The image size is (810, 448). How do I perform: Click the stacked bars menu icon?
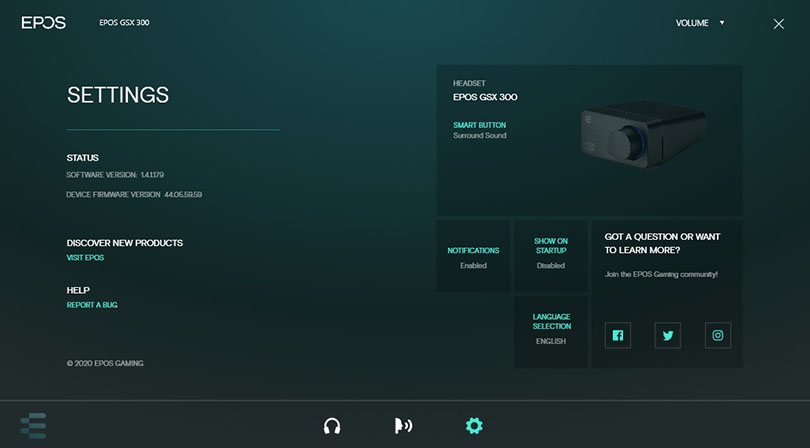point(33,425)
